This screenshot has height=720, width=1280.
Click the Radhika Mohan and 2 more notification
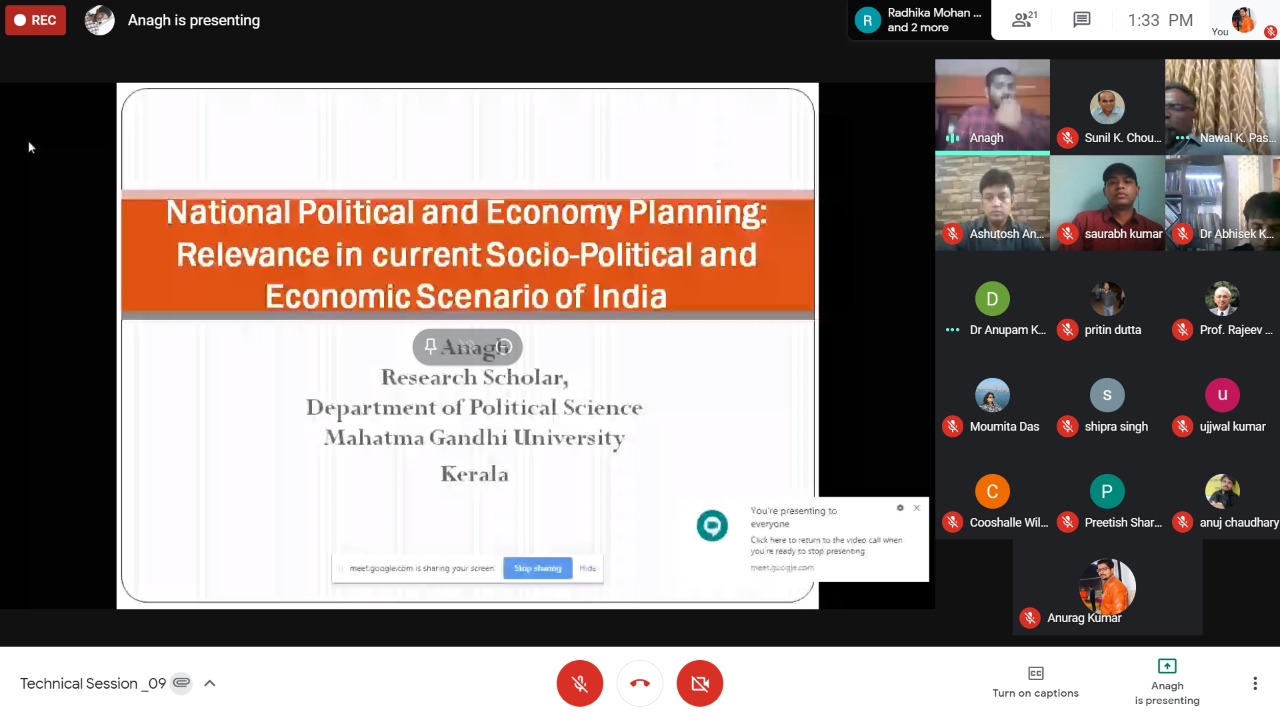[920, 20]
